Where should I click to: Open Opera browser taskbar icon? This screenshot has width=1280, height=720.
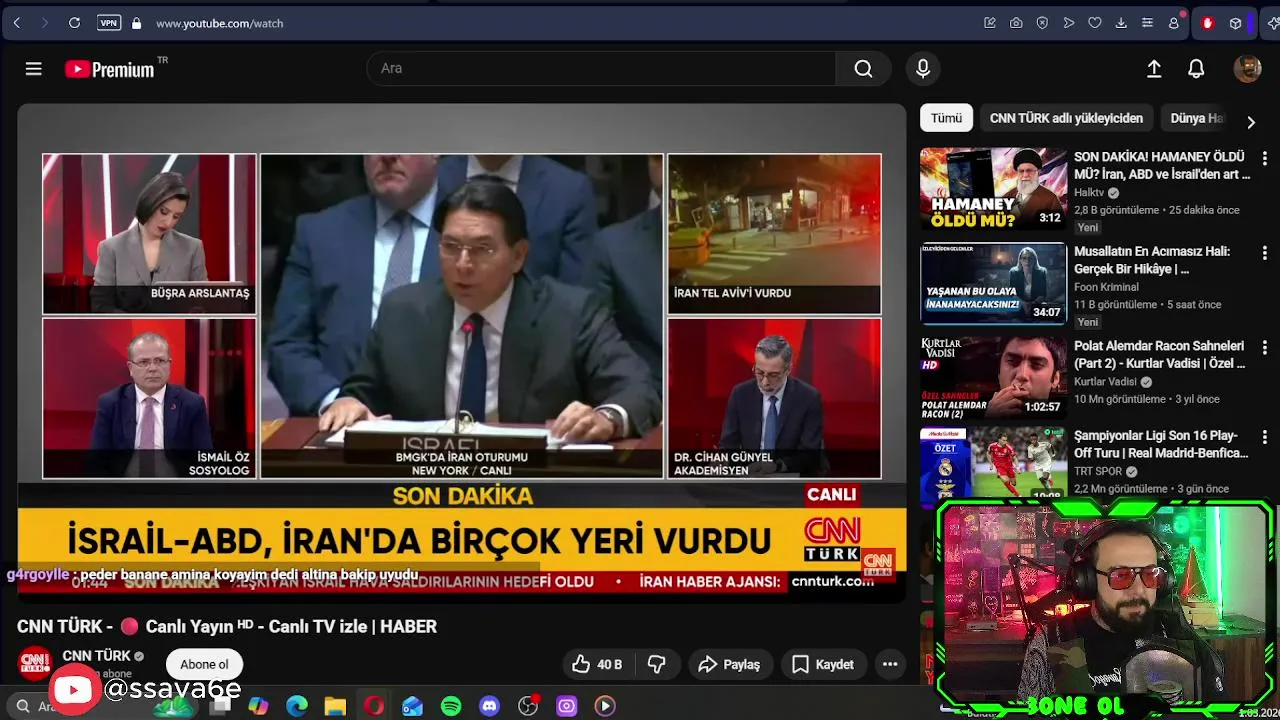[374, 706]
